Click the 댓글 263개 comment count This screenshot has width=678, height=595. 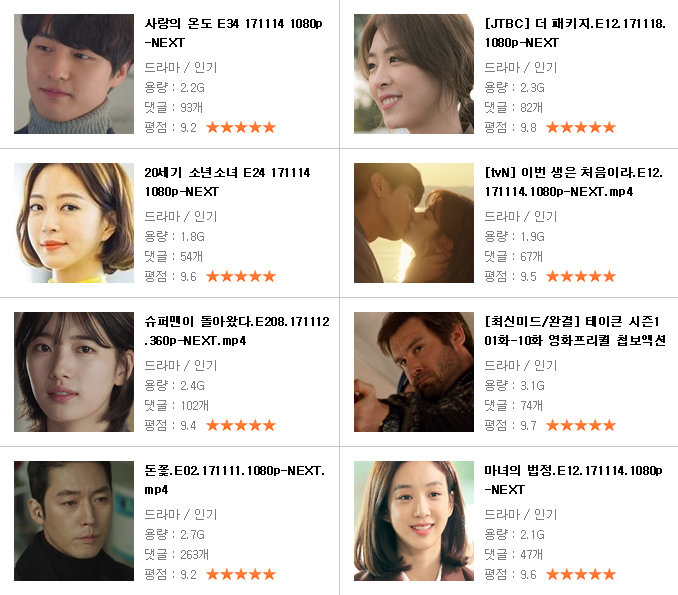(176, 554)
